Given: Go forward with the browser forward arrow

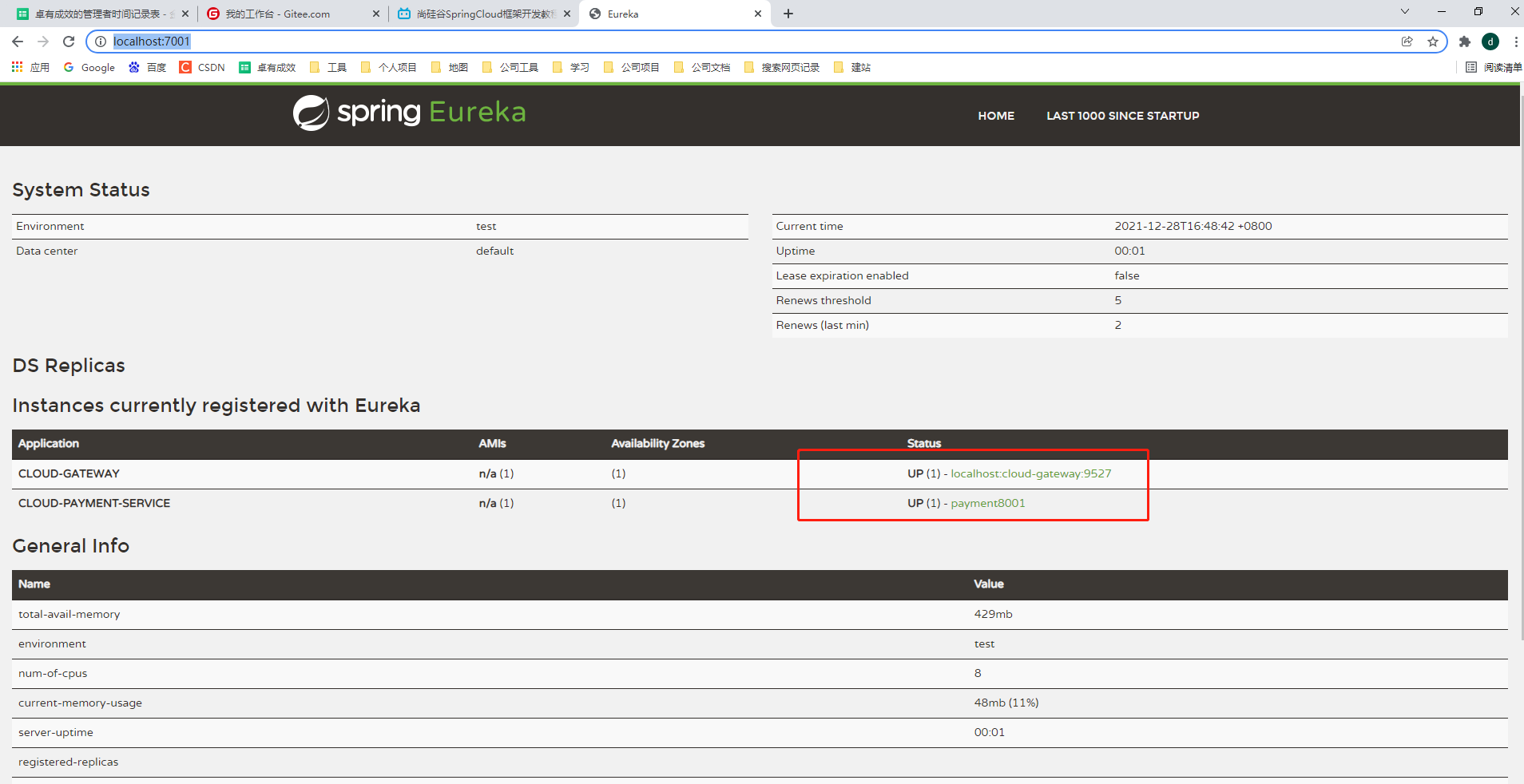Looking at the screenshot, I should (x=43, y=42).
